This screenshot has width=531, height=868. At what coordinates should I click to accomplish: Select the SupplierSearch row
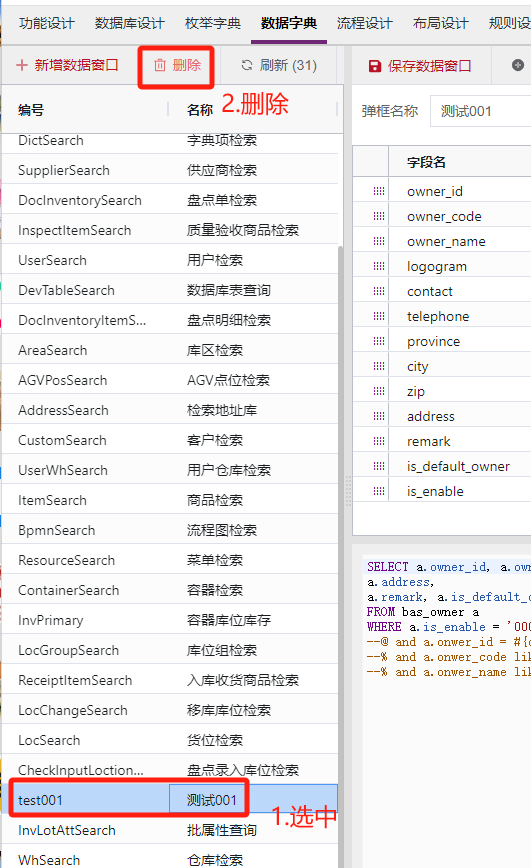169,170
